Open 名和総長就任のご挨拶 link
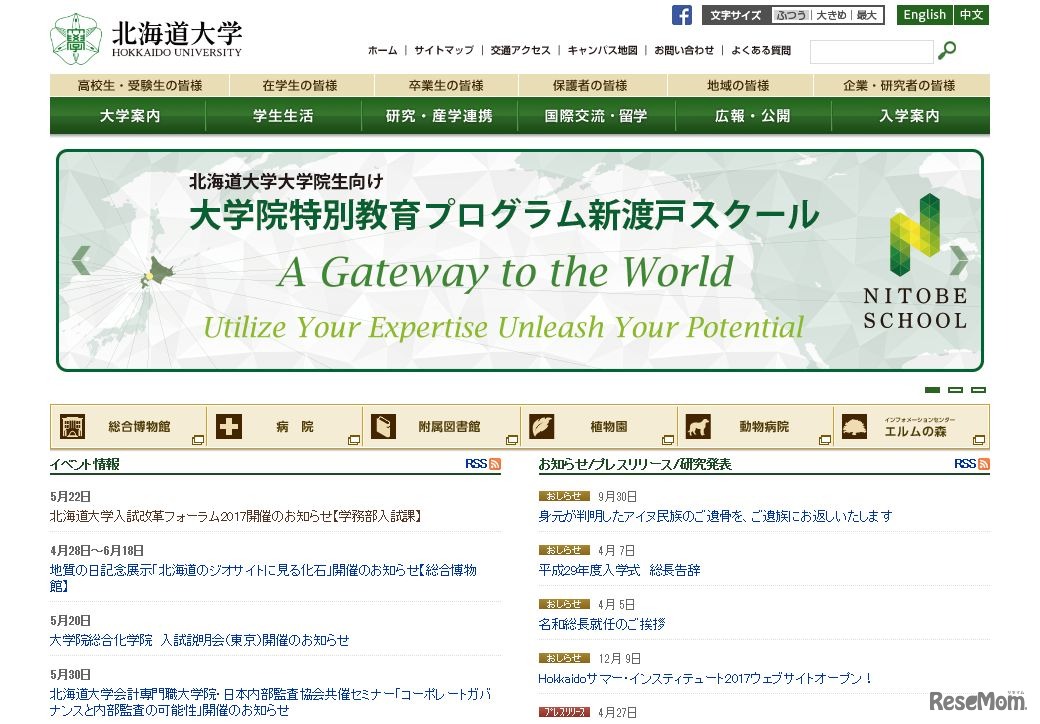Viewport: 1040px width, 724px height. coord(602,624)
